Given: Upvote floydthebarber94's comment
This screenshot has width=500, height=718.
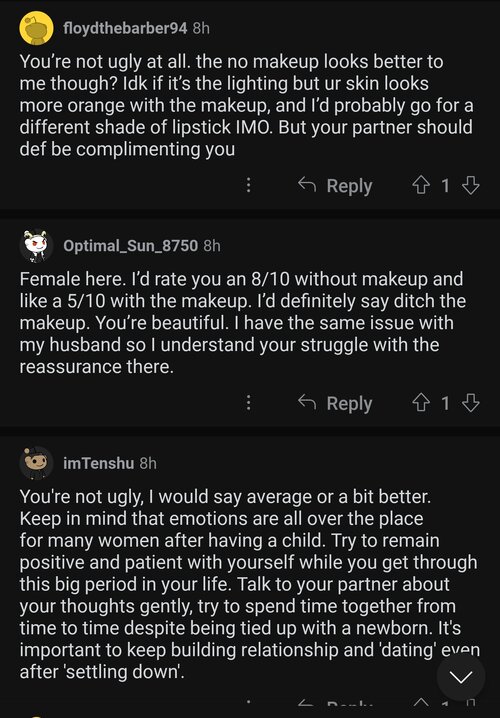Looking at the screenshot, I should point(420,185).
